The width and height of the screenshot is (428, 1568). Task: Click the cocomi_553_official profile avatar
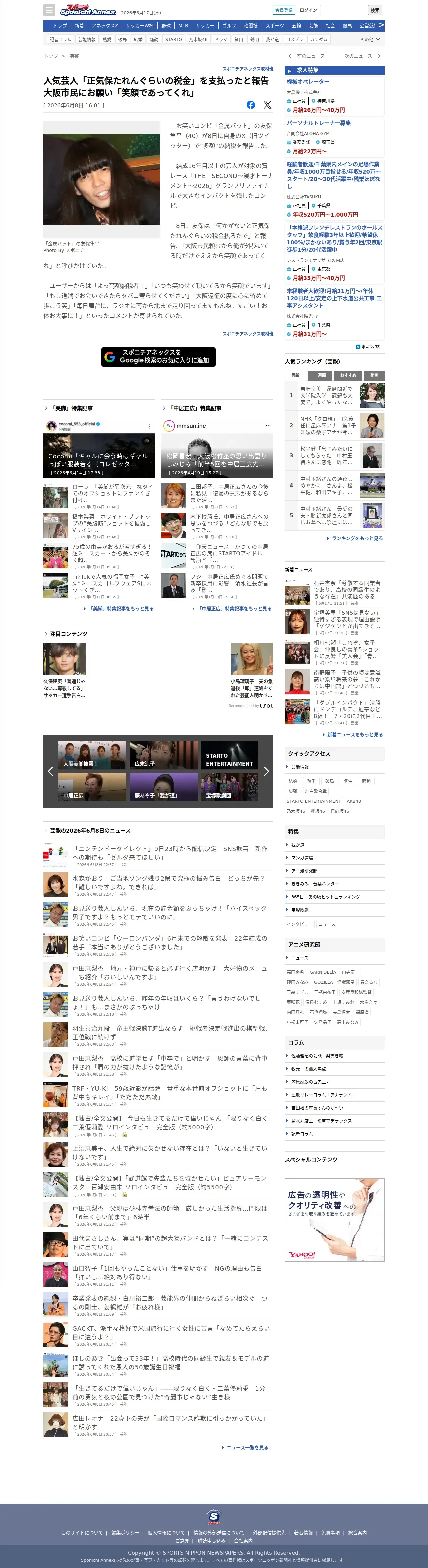click(51, 425)
